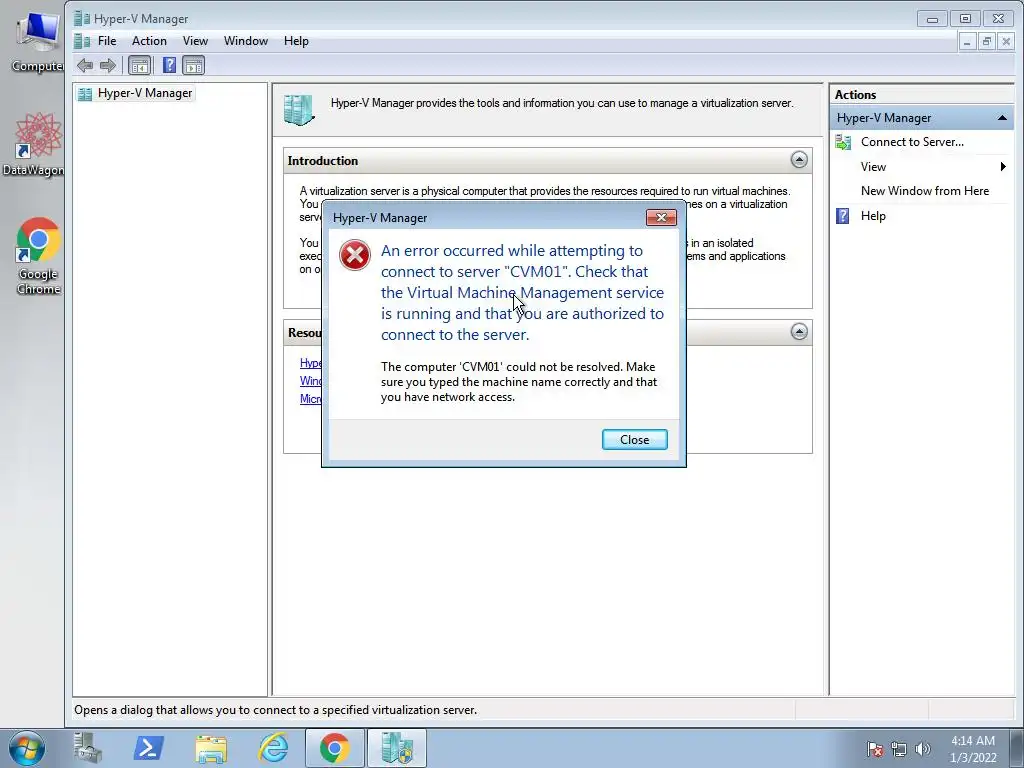Screen dimensions: 1024x768
Task: Dismiss error dialog with red X button
Action: click(x=661, y=217)
